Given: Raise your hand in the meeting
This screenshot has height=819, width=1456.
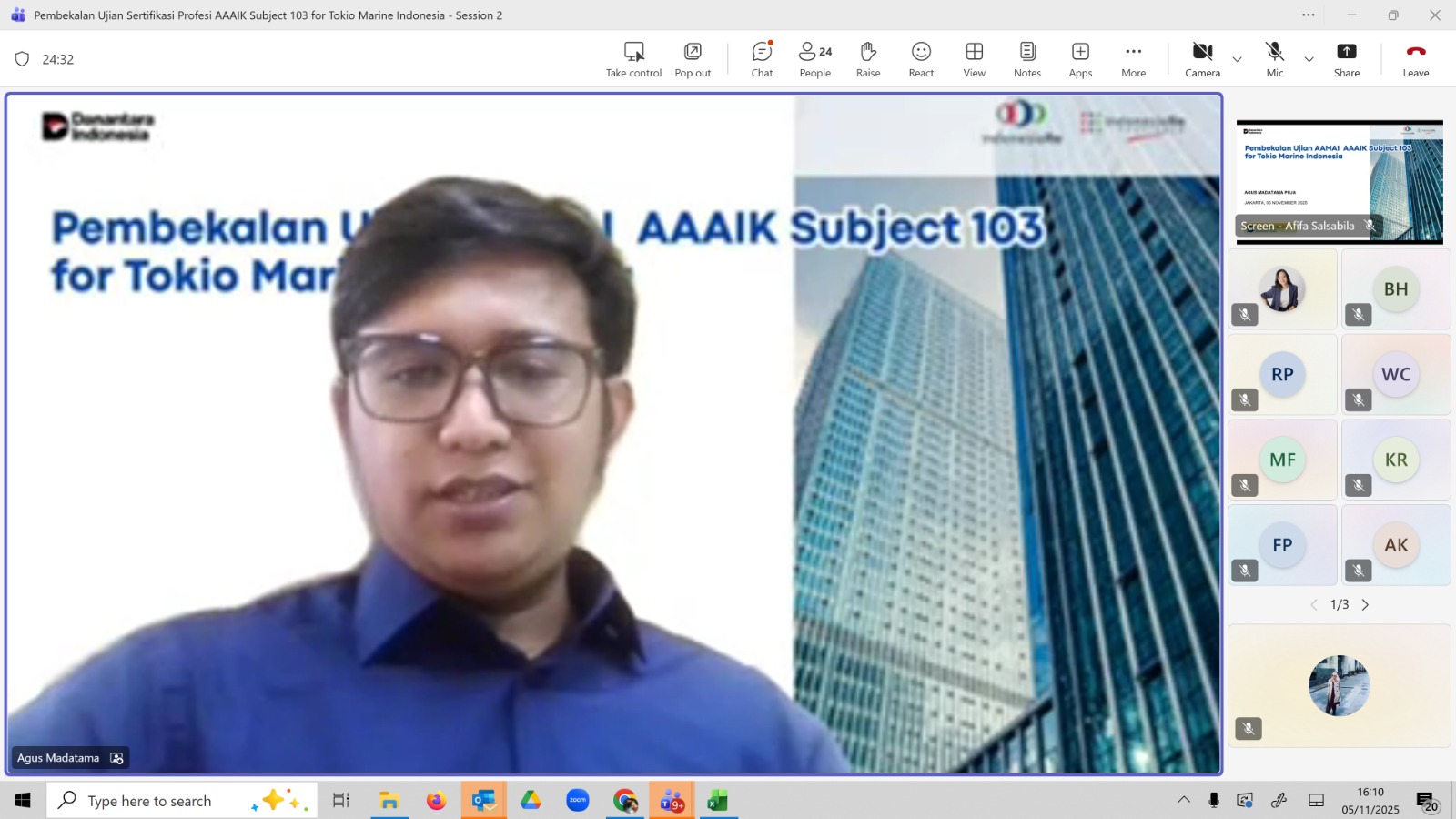Looking at the screenshot, I should 867,59.
